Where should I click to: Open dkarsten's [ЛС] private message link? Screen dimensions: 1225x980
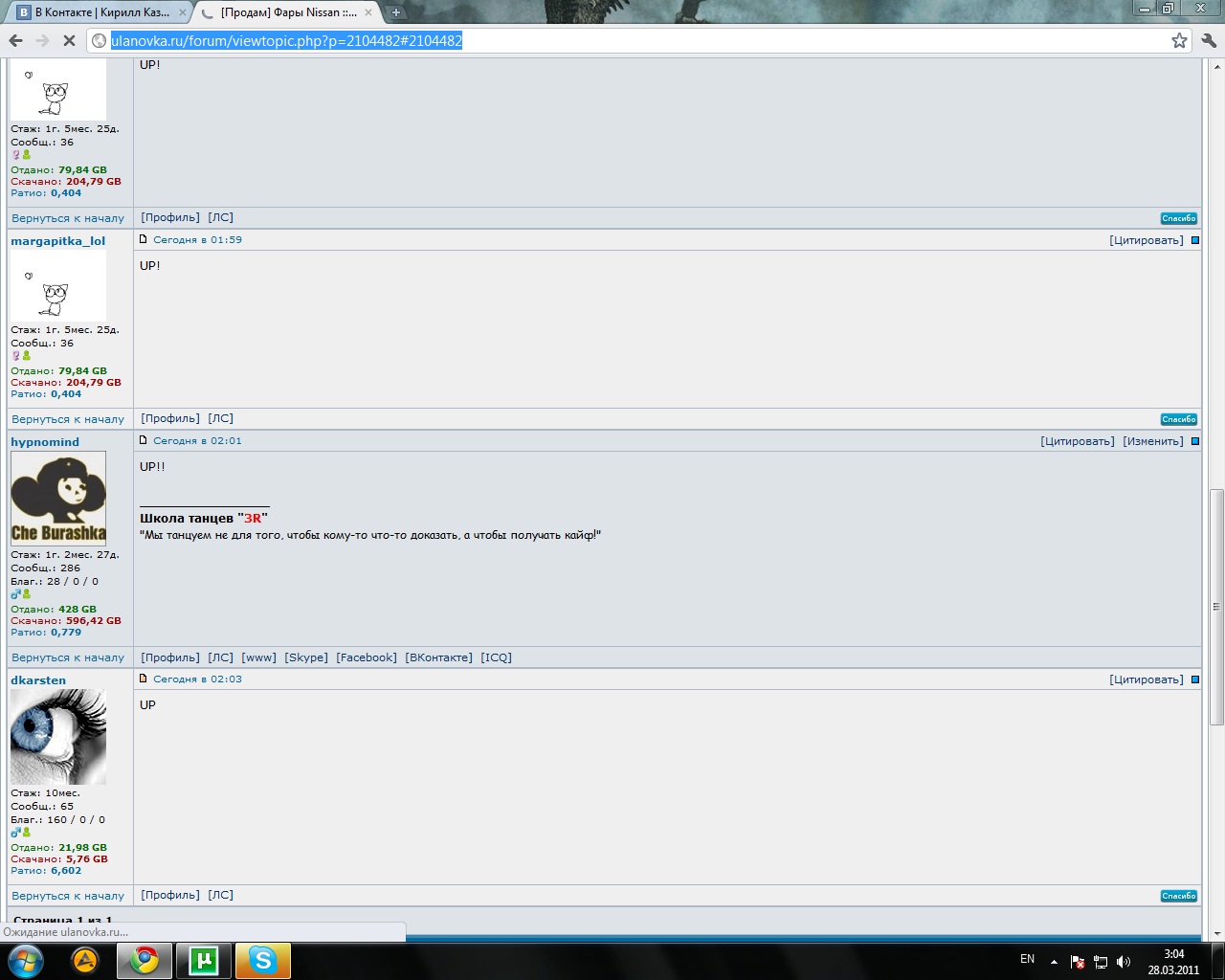(221, 895)
